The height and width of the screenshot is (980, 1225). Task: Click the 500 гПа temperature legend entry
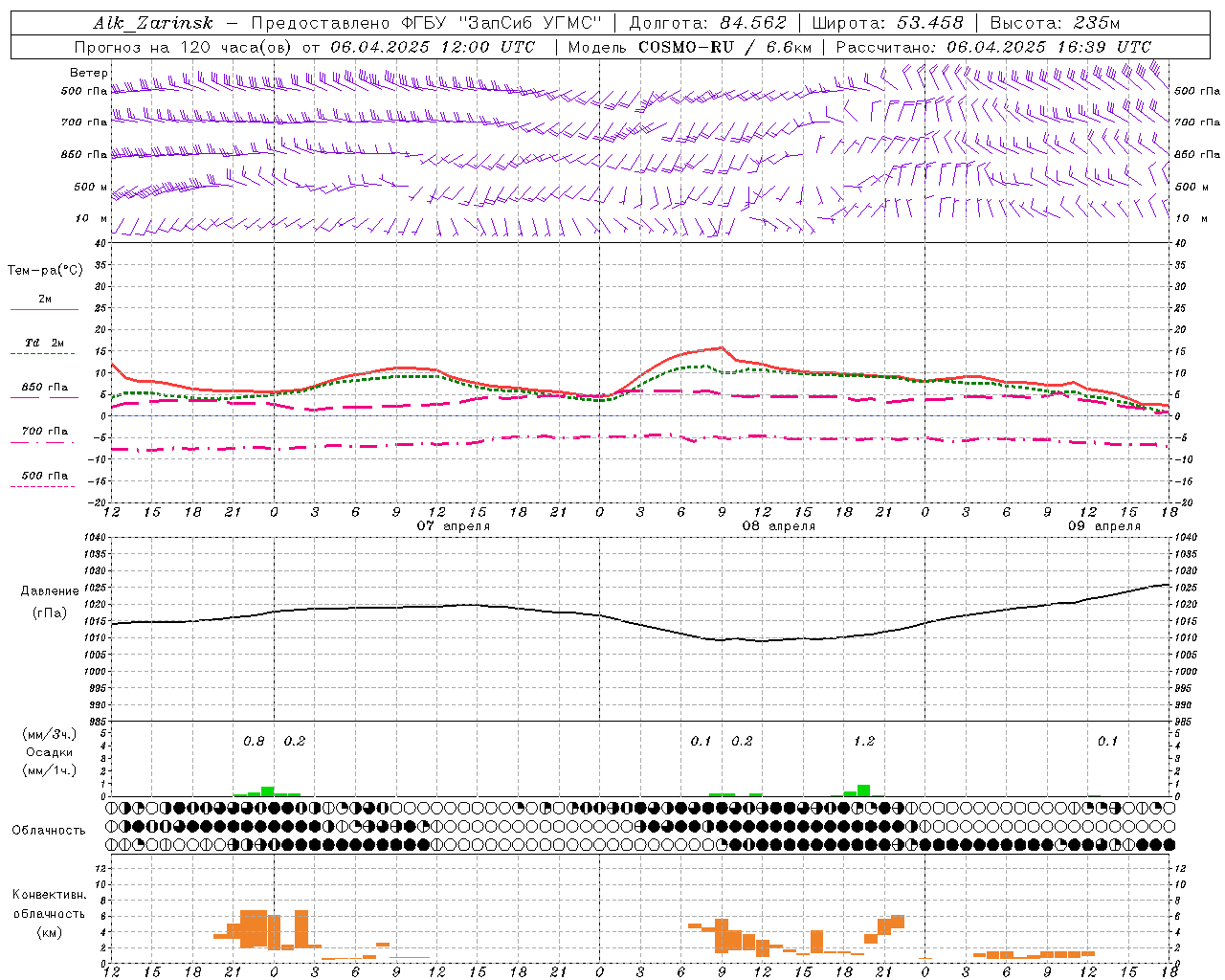coord(45,476)
